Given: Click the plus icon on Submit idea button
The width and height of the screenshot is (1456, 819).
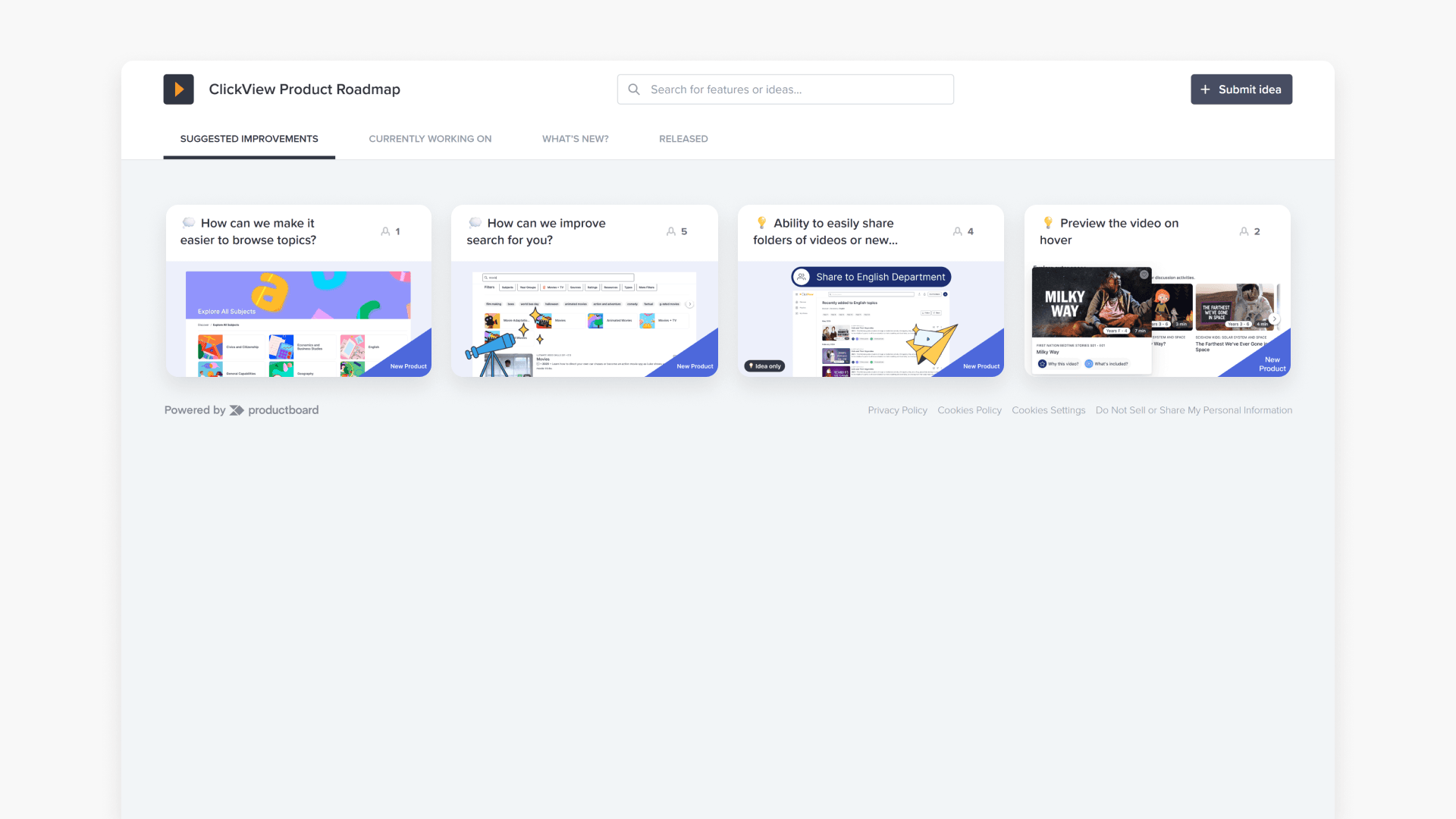Looking at the screenshot, I should pyautogui.click(x=1205, y=89).
